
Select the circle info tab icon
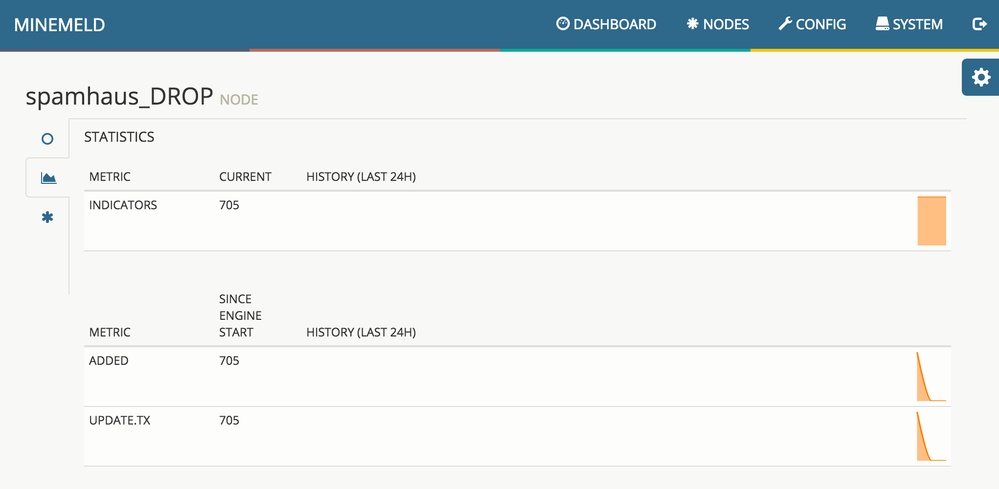click(x=47, y=138)
